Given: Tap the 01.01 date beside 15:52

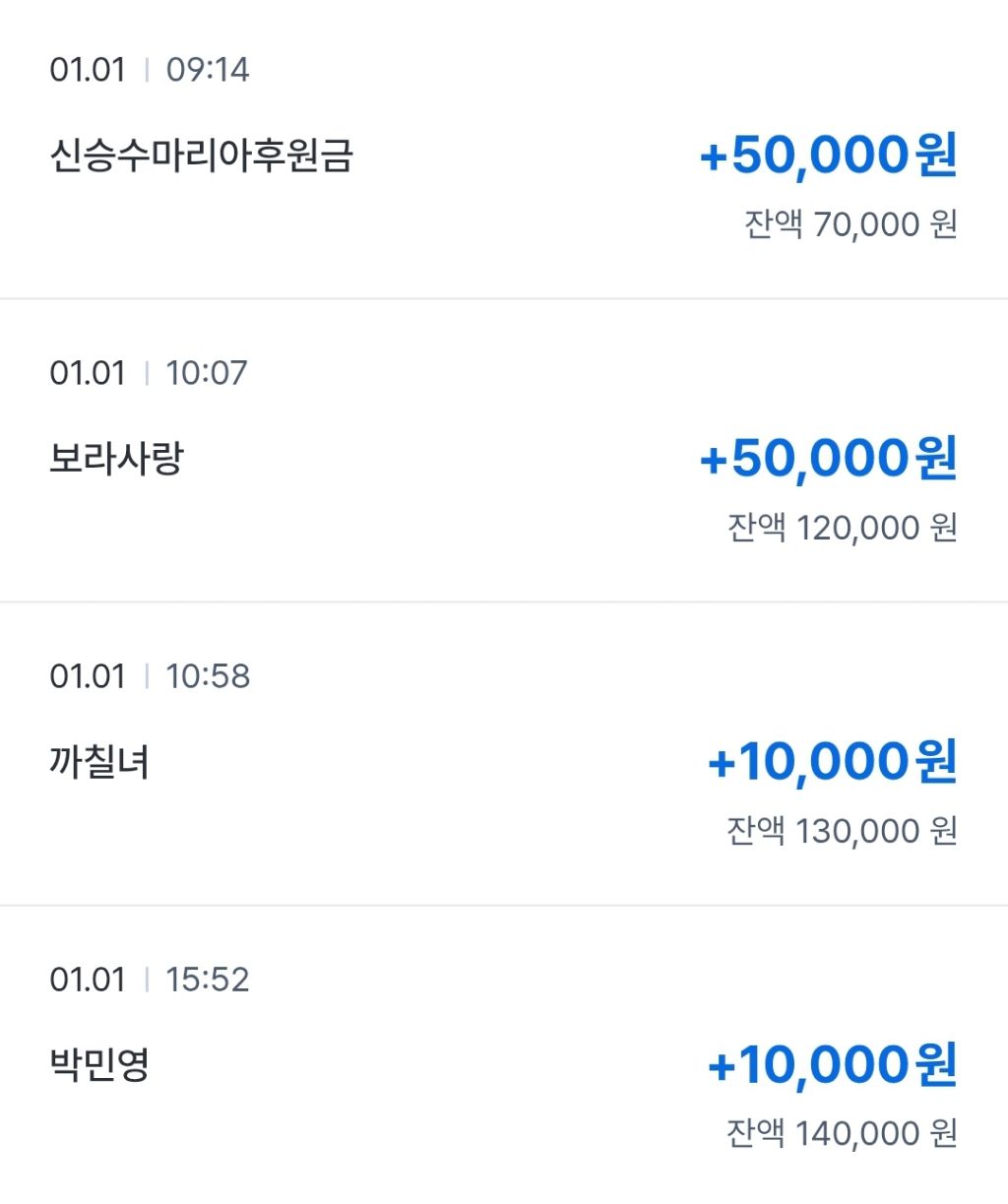Looking at the screenshot, I should pyautogui.click(x=88, y=980).
